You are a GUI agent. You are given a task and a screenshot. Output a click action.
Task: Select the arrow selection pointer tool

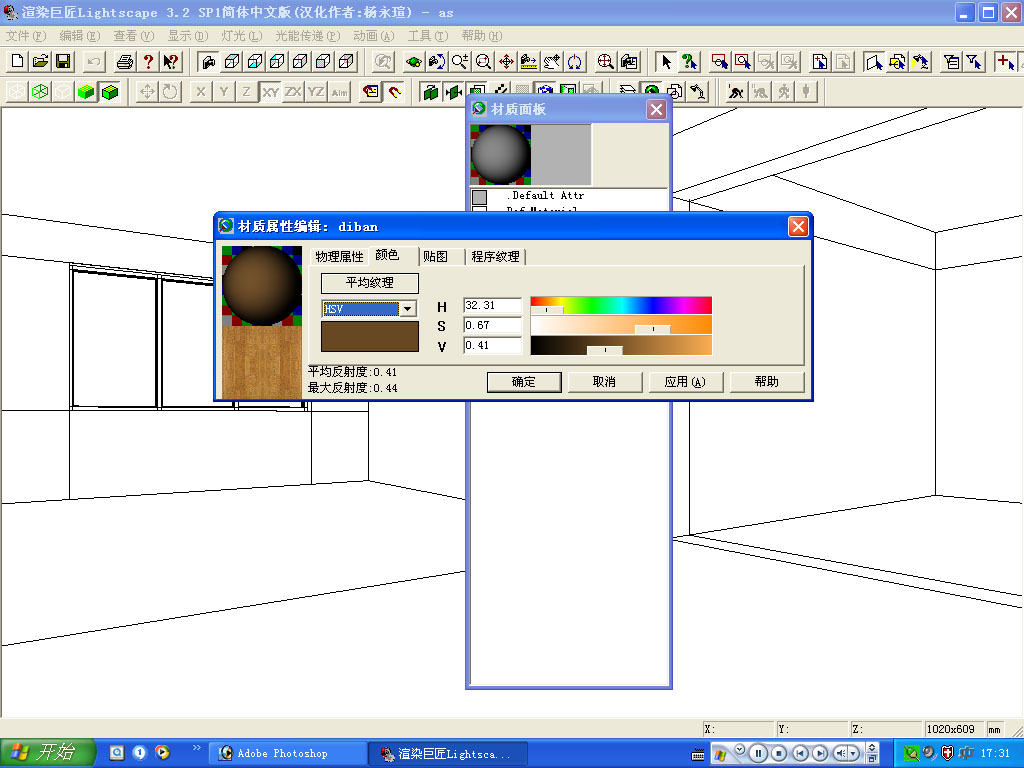tap(666, 62)
